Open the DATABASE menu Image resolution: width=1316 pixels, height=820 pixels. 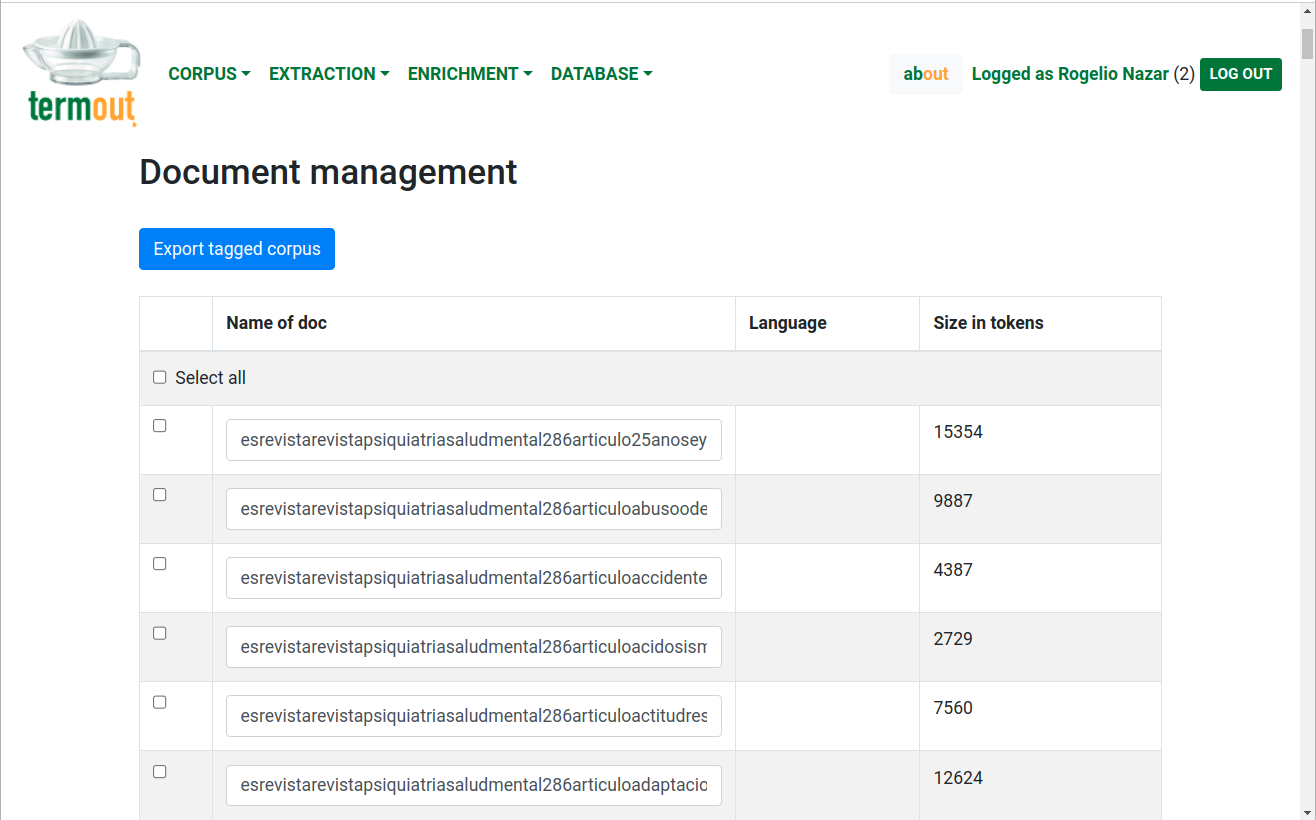click(x=601, y=74)
